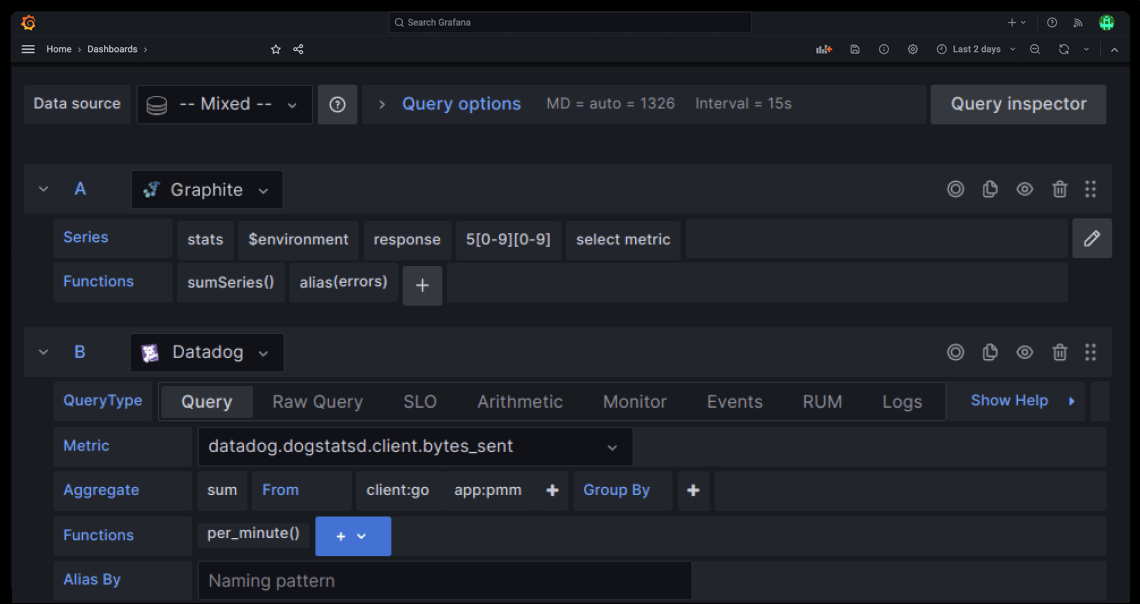Open dashboard insights
Viewport: 1140px width, 604px height.
click(x=883, y=48)
